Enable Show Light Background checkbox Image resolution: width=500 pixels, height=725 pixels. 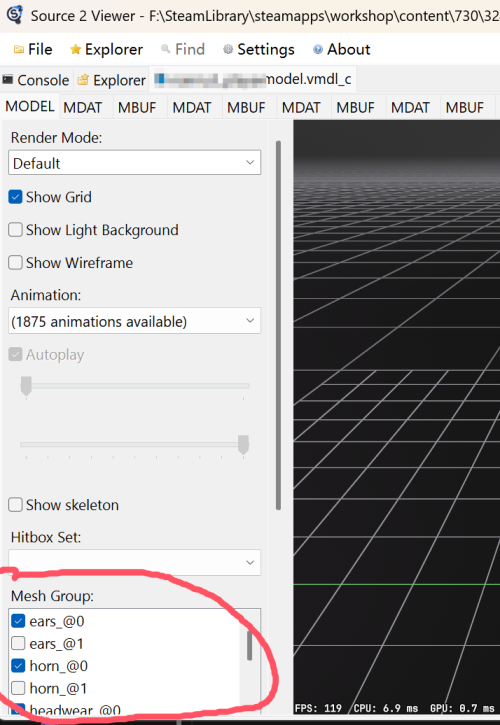[15, 230]
